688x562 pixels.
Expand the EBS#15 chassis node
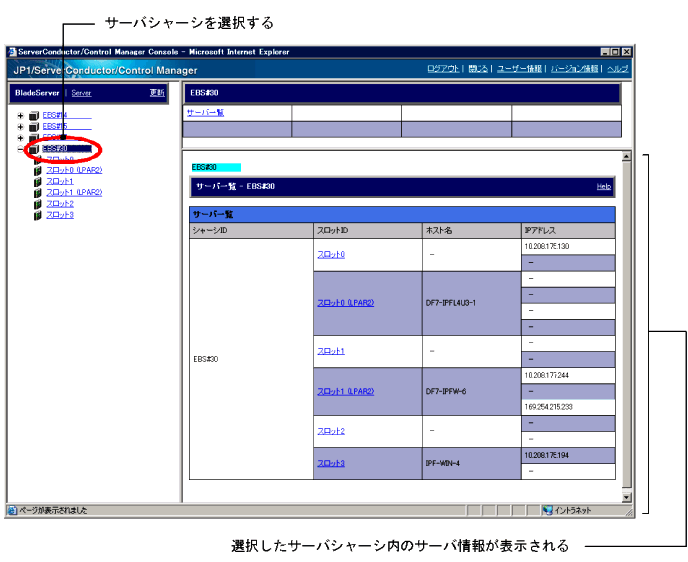(x=20, y=127)
